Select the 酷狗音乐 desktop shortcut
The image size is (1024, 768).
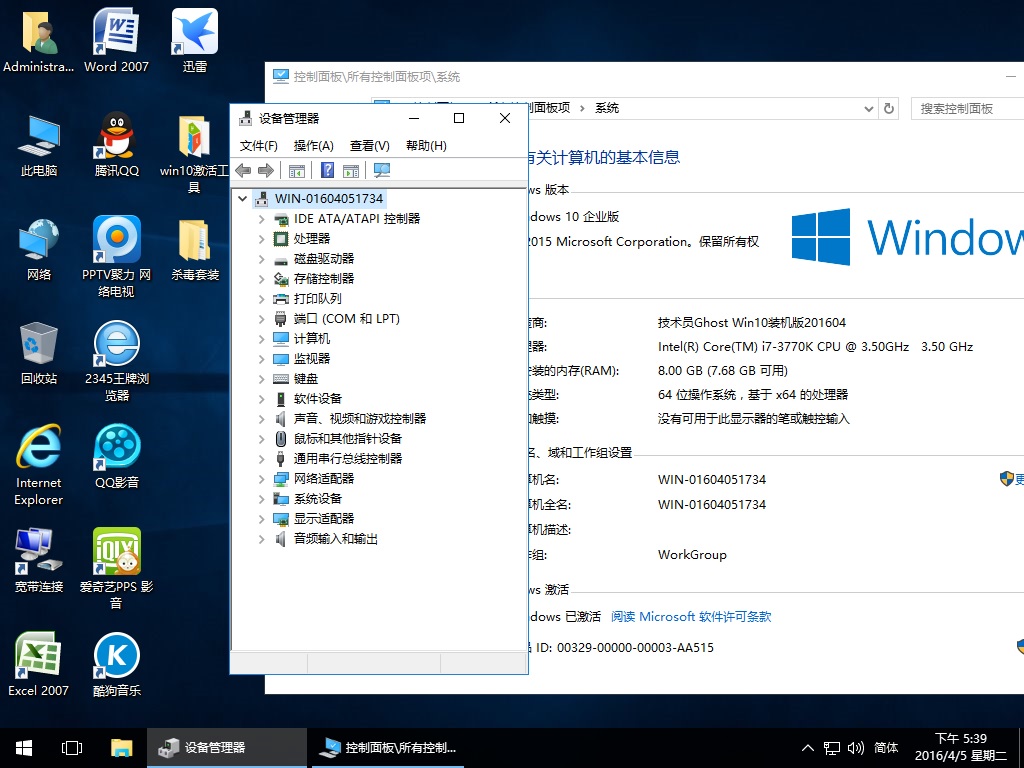pyautogui.click(x=116, y=664)
